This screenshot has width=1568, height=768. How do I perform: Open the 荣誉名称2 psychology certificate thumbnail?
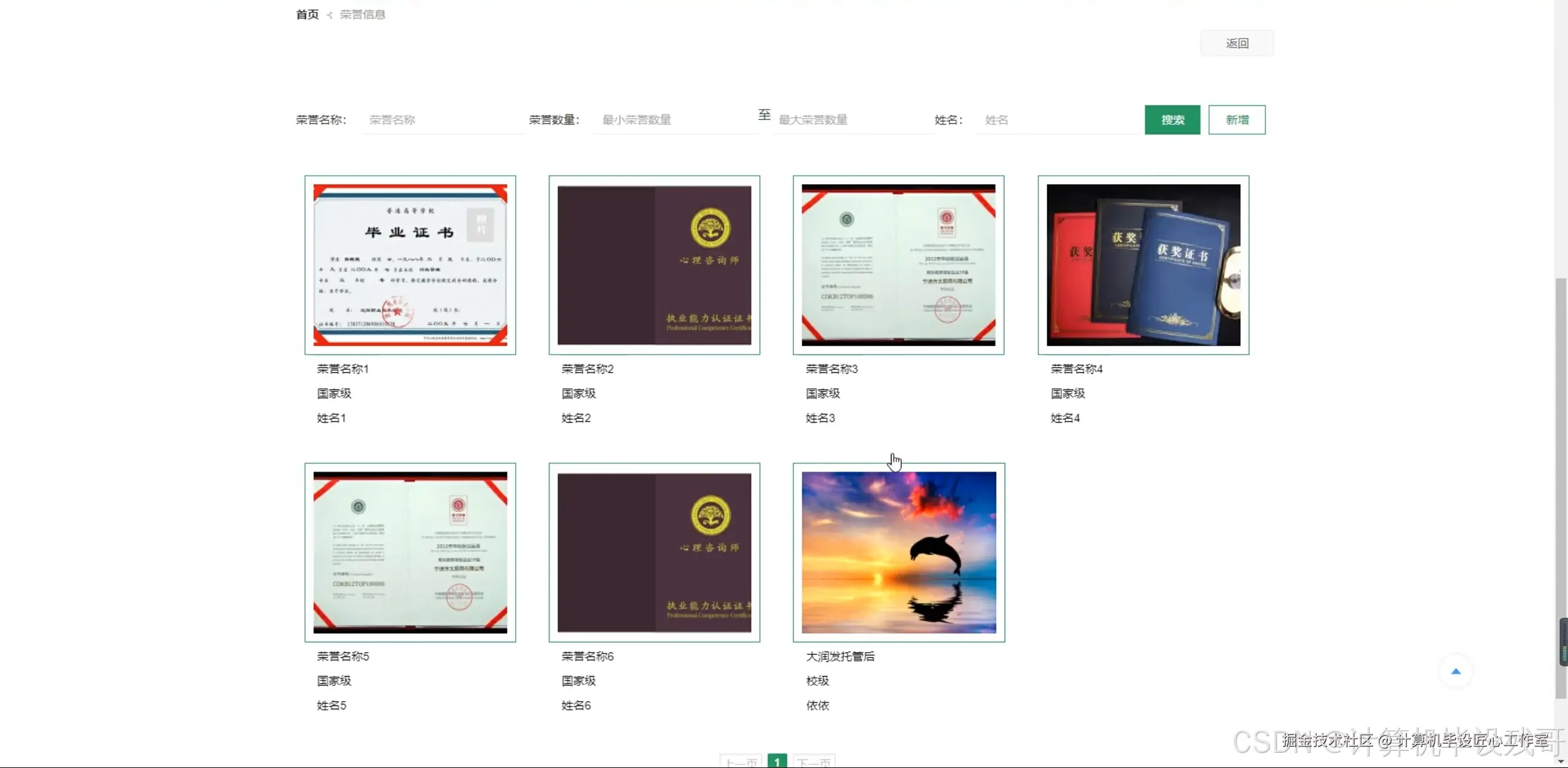pos(654,265)
